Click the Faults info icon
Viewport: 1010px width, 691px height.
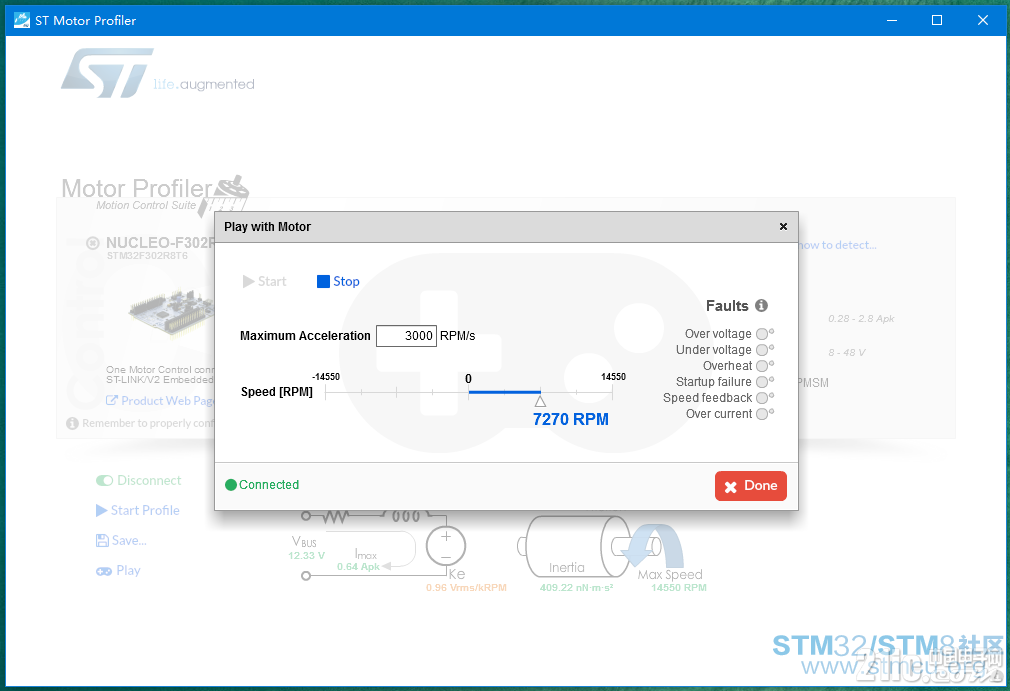pos(761,306)
